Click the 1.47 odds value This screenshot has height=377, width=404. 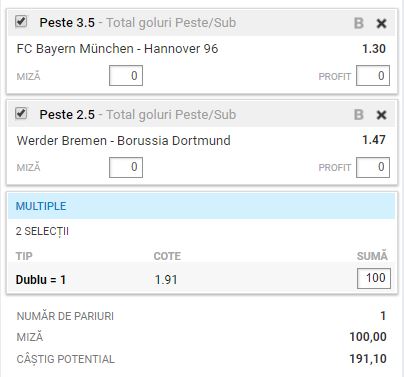(x=374, y=140)
